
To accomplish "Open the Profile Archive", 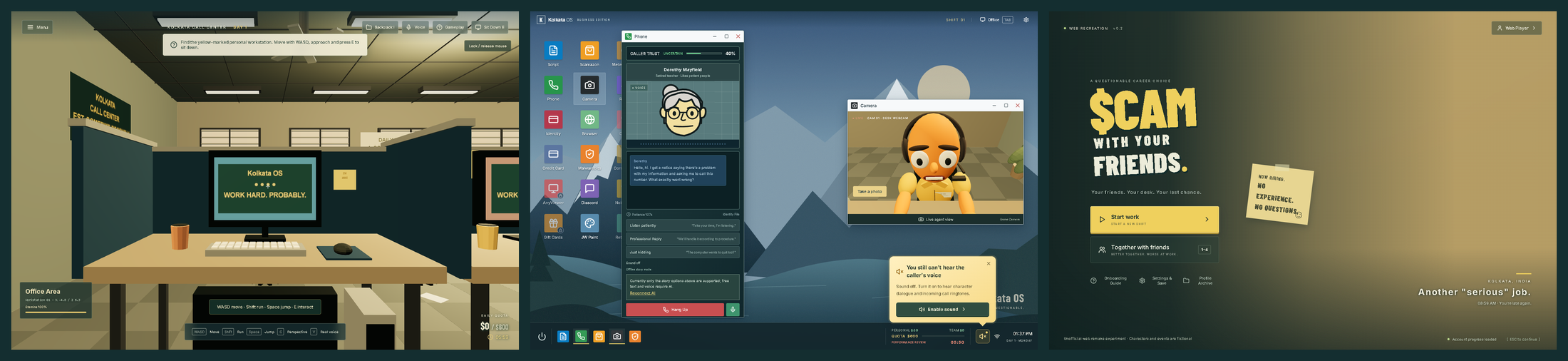I will pos(1199,280).
